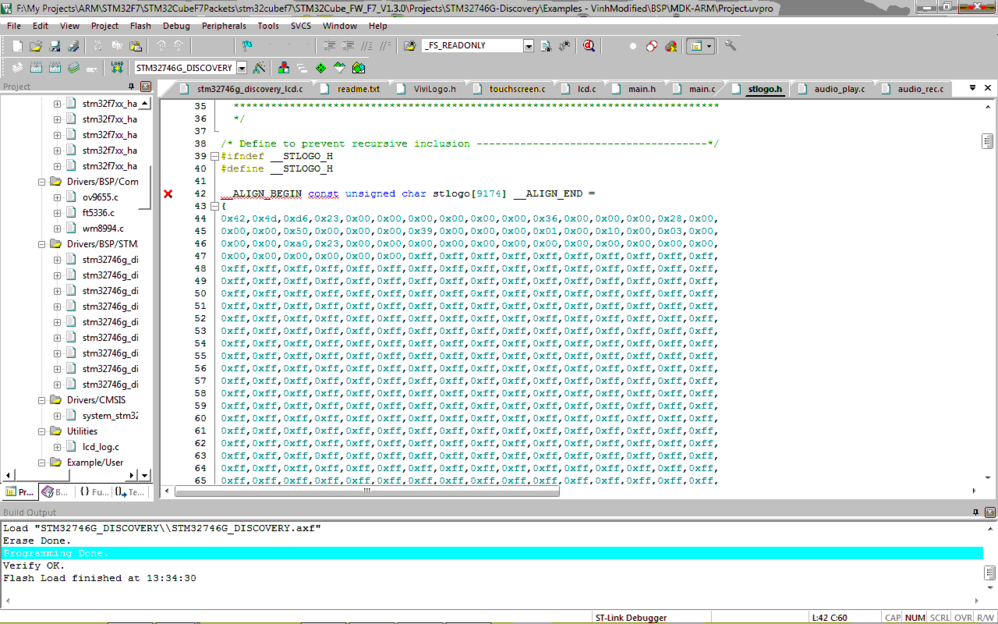Toggle the bookmark flag icon
The image size is (998, 624).
(x=247, y=46)
